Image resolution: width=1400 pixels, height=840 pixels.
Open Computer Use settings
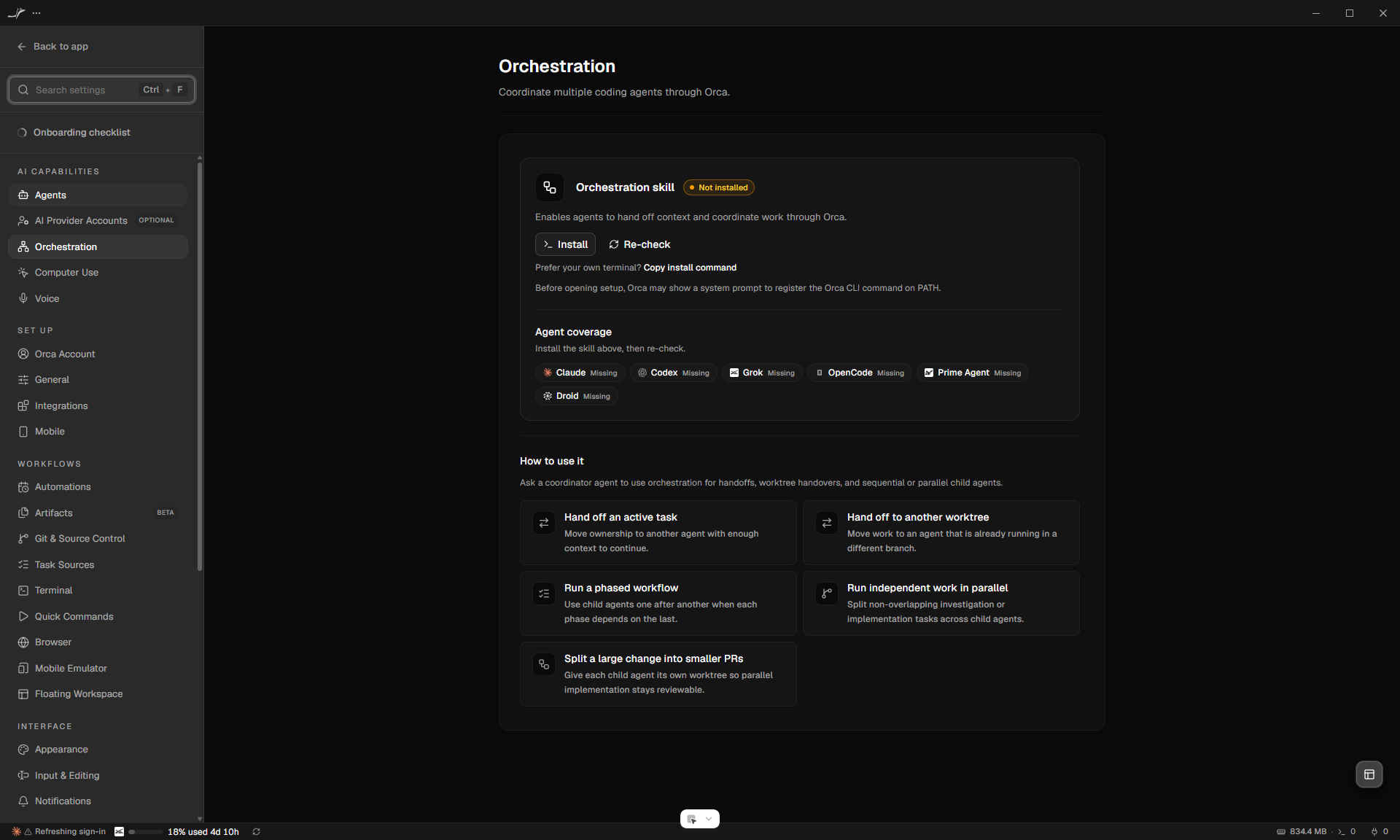click(x=98, y=273)
